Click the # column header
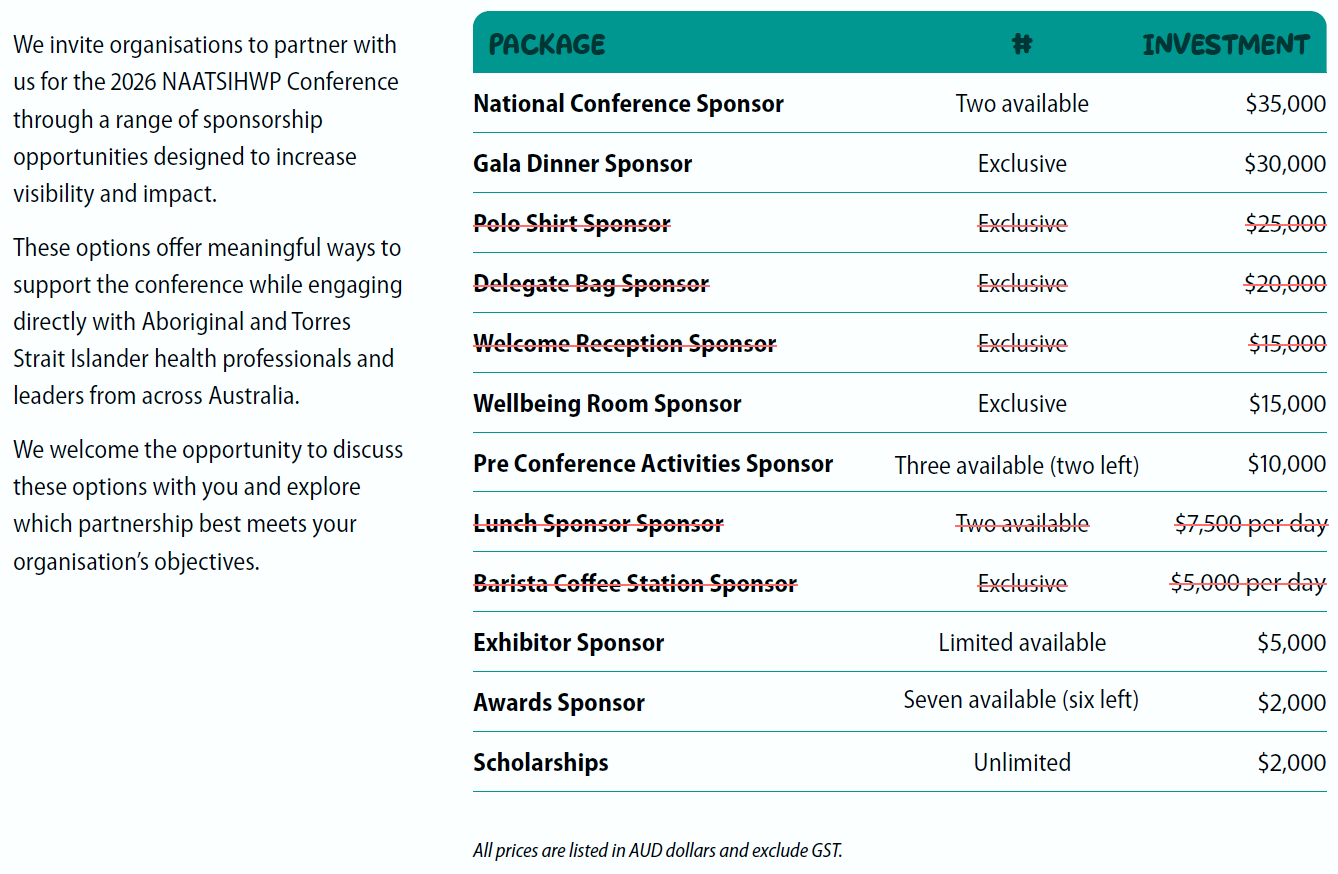The height and width of the screenshot is (874, 1338). pyautogui.click(x=1022, y=45)
